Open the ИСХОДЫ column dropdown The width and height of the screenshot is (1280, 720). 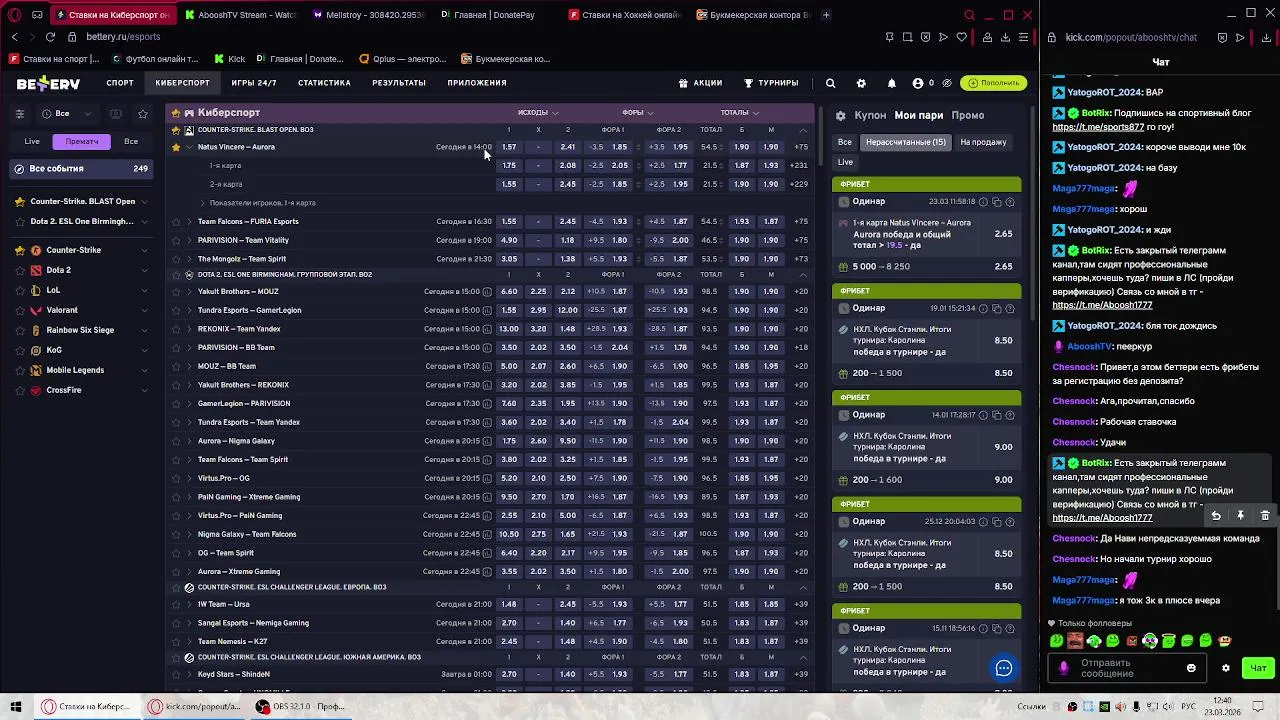point(538,113)
